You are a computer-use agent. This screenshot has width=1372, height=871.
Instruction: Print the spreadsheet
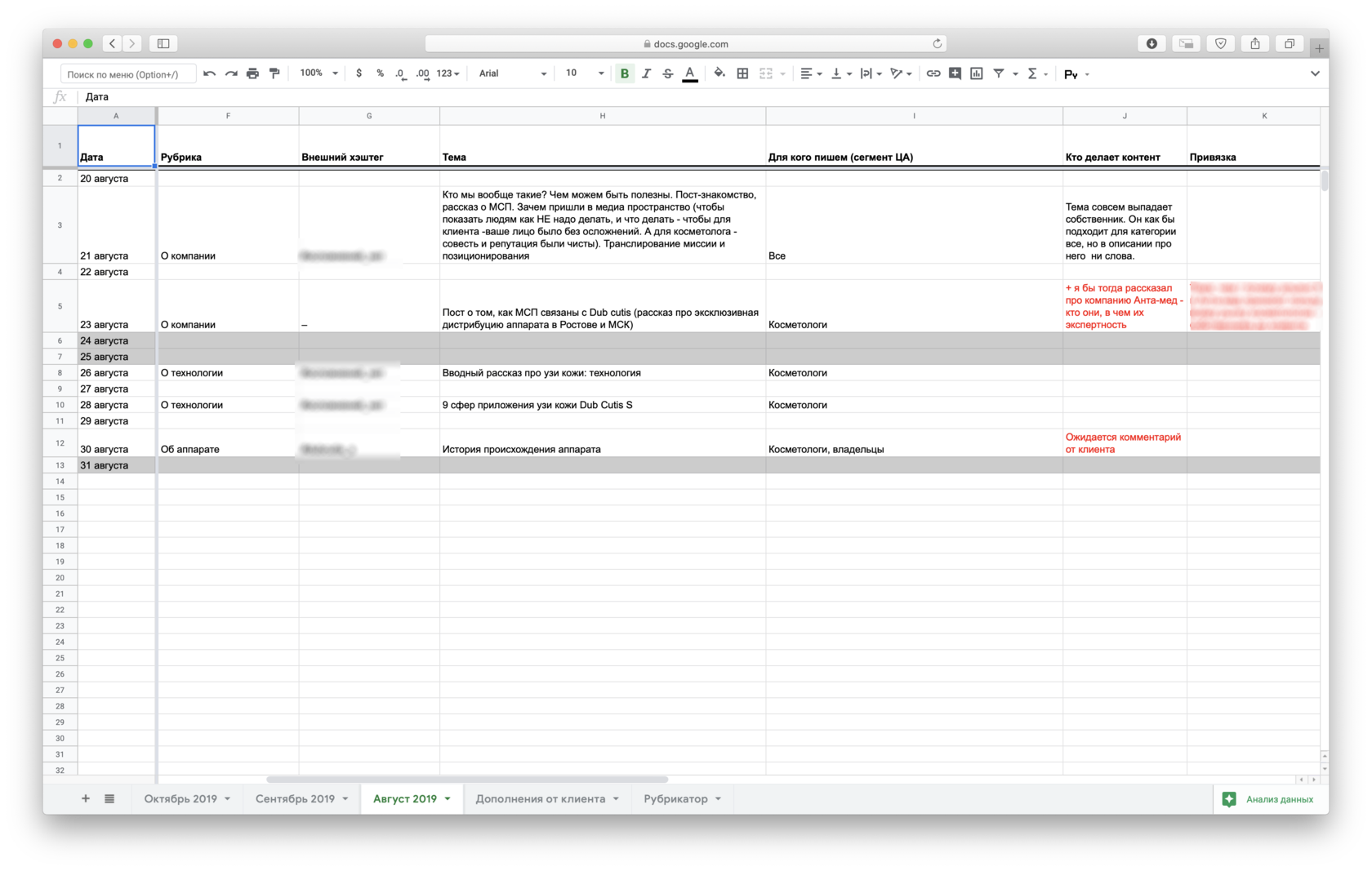pos(252,73)
